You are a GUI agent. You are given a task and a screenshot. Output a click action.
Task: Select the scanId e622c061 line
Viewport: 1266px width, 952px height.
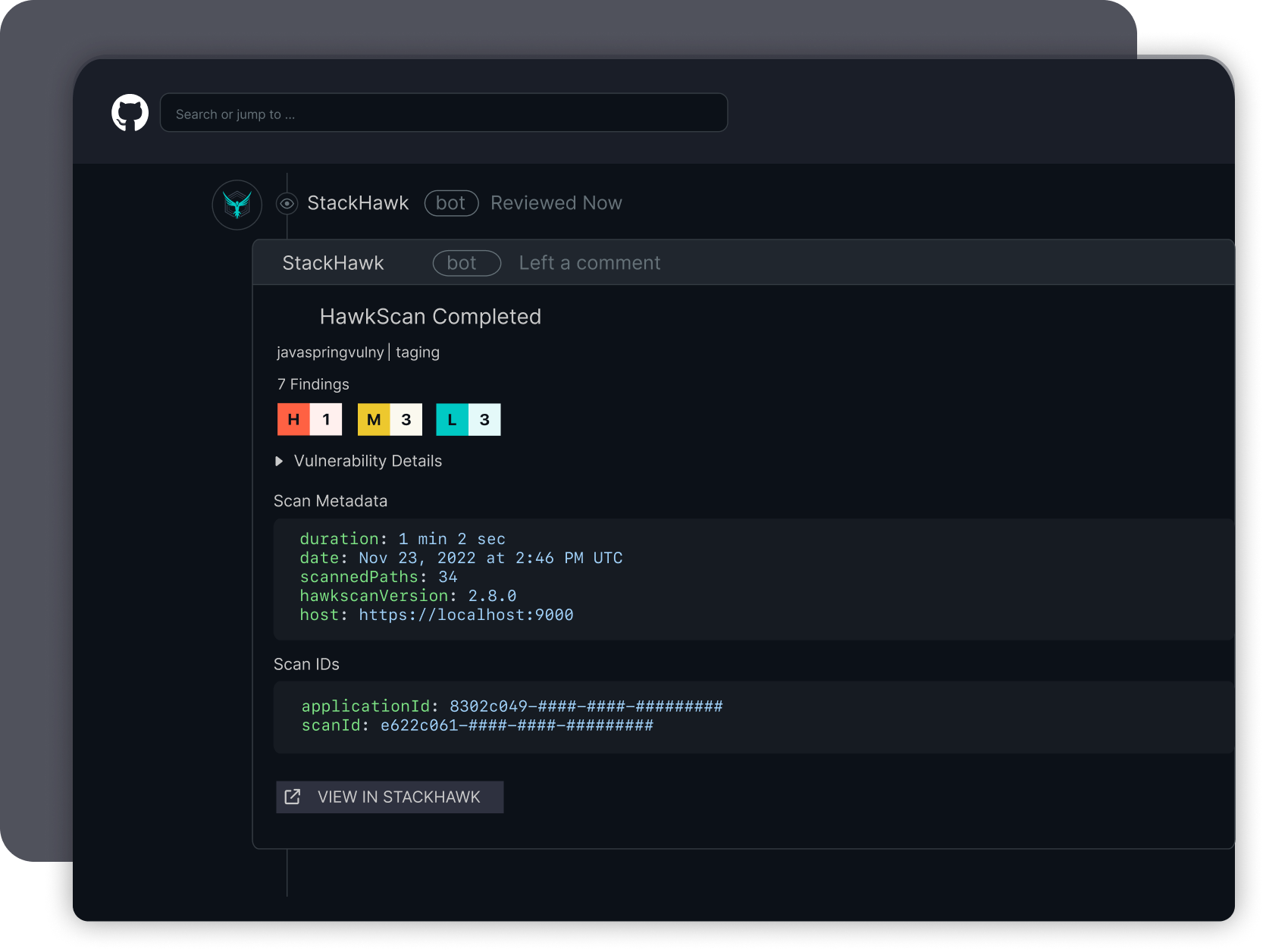(478, 725)
